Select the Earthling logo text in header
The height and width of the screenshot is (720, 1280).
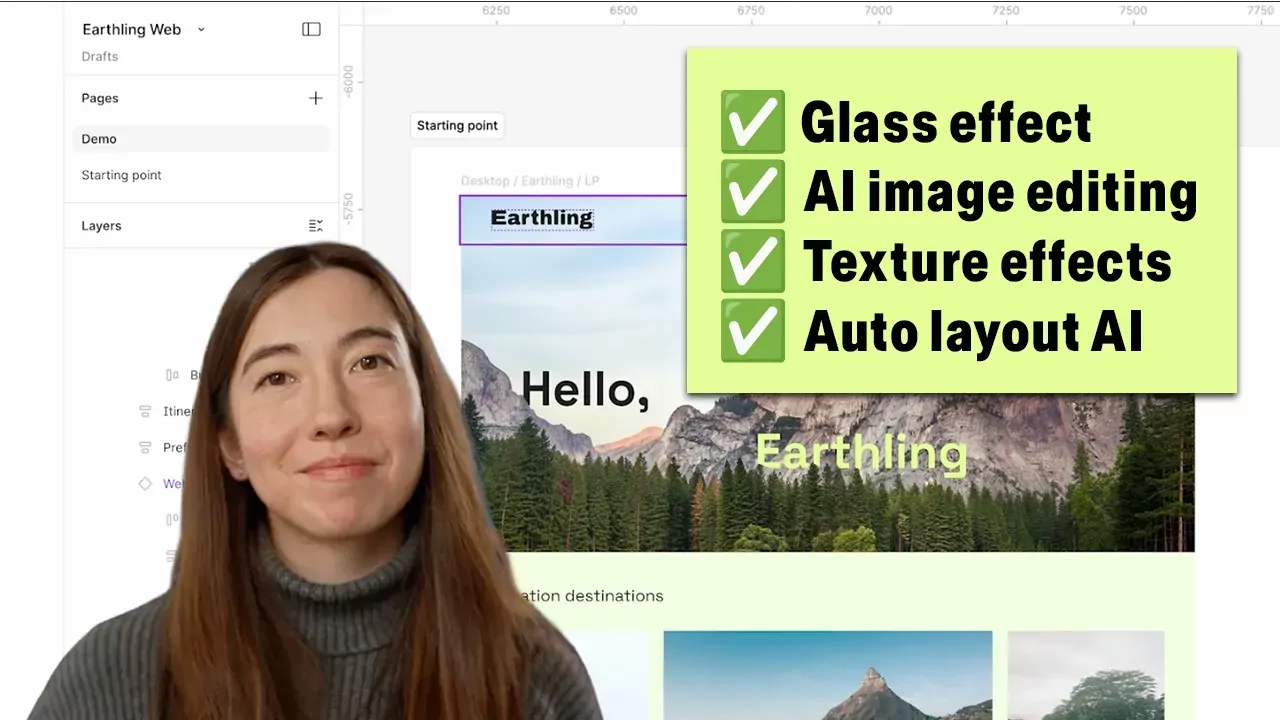point(541,218)
